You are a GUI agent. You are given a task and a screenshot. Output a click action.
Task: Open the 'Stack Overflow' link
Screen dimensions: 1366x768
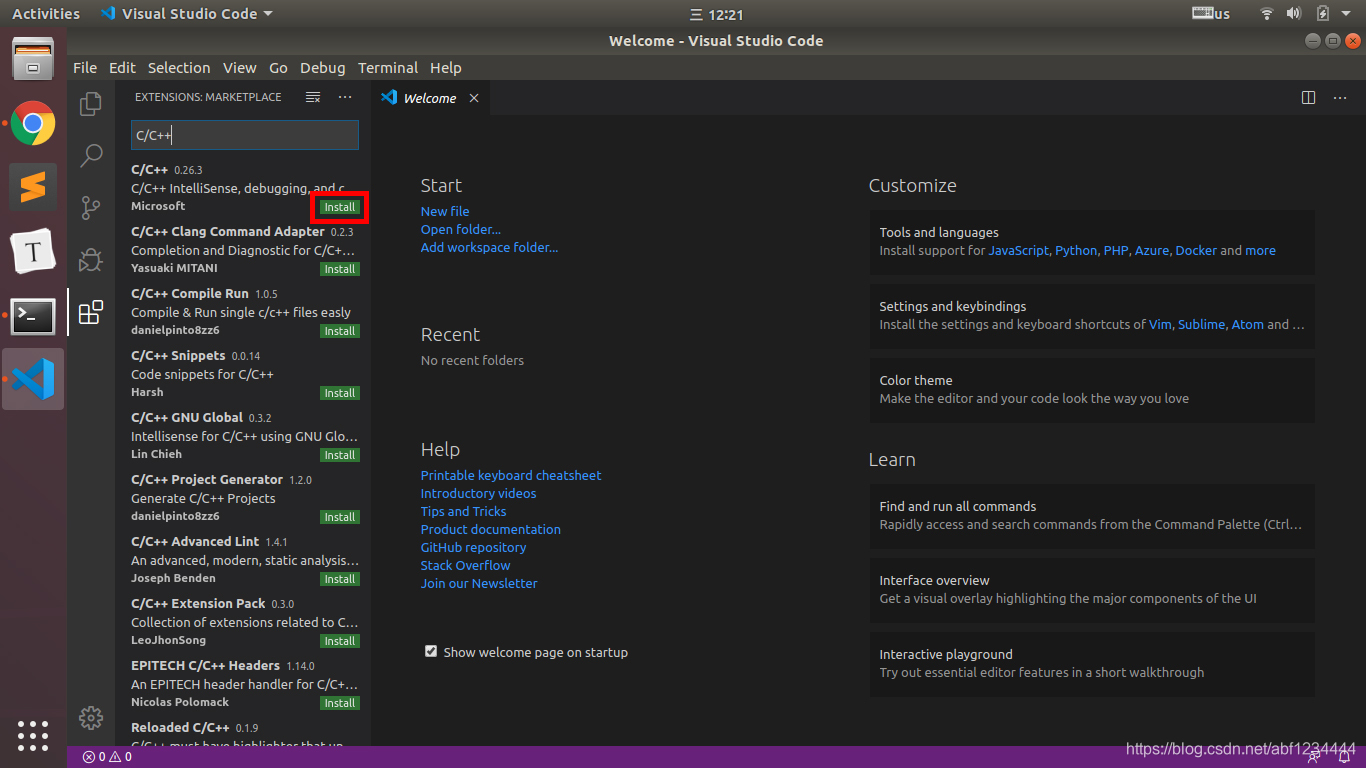[x=465, y=565]
